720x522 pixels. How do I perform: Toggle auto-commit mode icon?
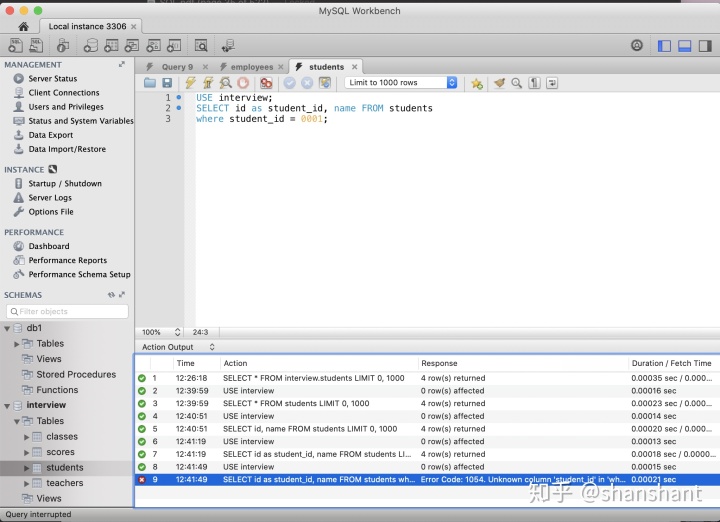click(325, 83)
